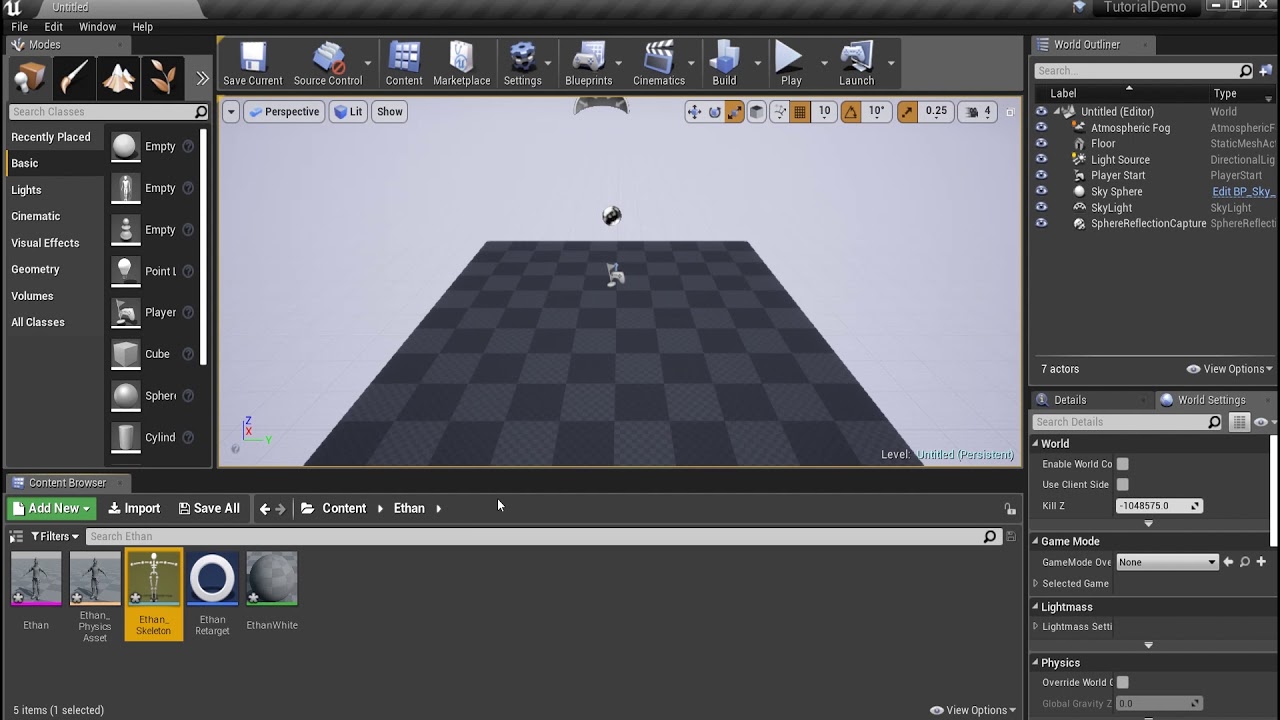Open the Marketplace toolbar button
Viewport: 1280px width, 720px height.
[x=462, y=64]
